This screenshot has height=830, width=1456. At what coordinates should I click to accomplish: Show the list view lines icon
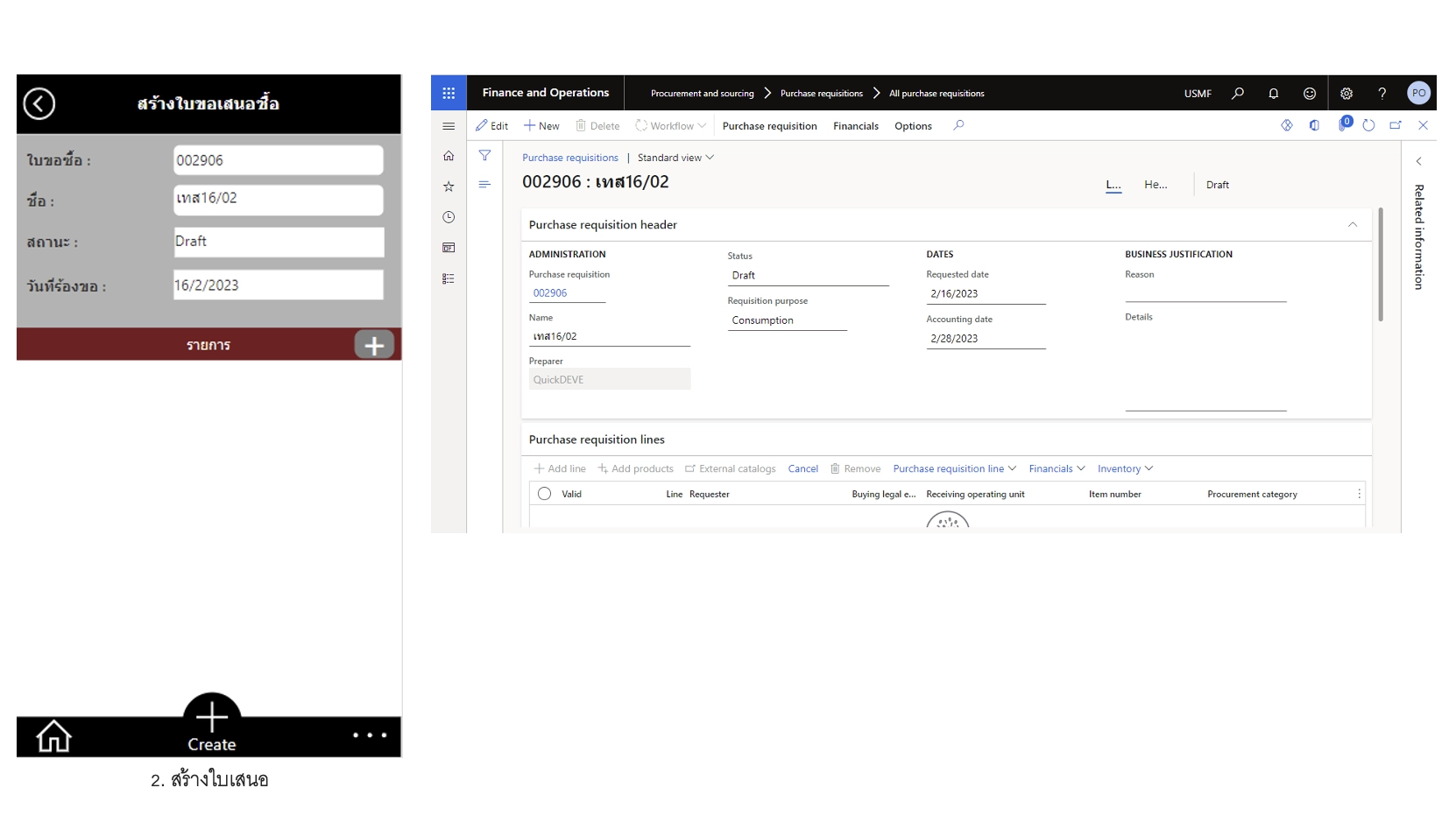(x=484, y=185)
